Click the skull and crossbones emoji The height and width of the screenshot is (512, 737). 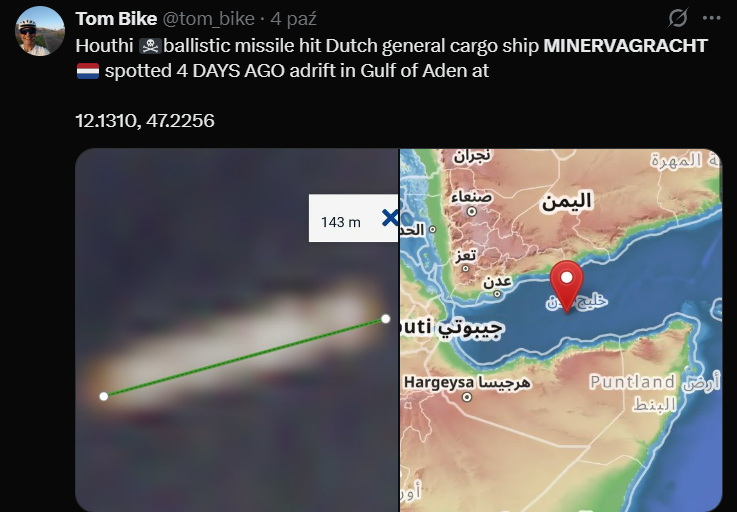coord(150,46)
